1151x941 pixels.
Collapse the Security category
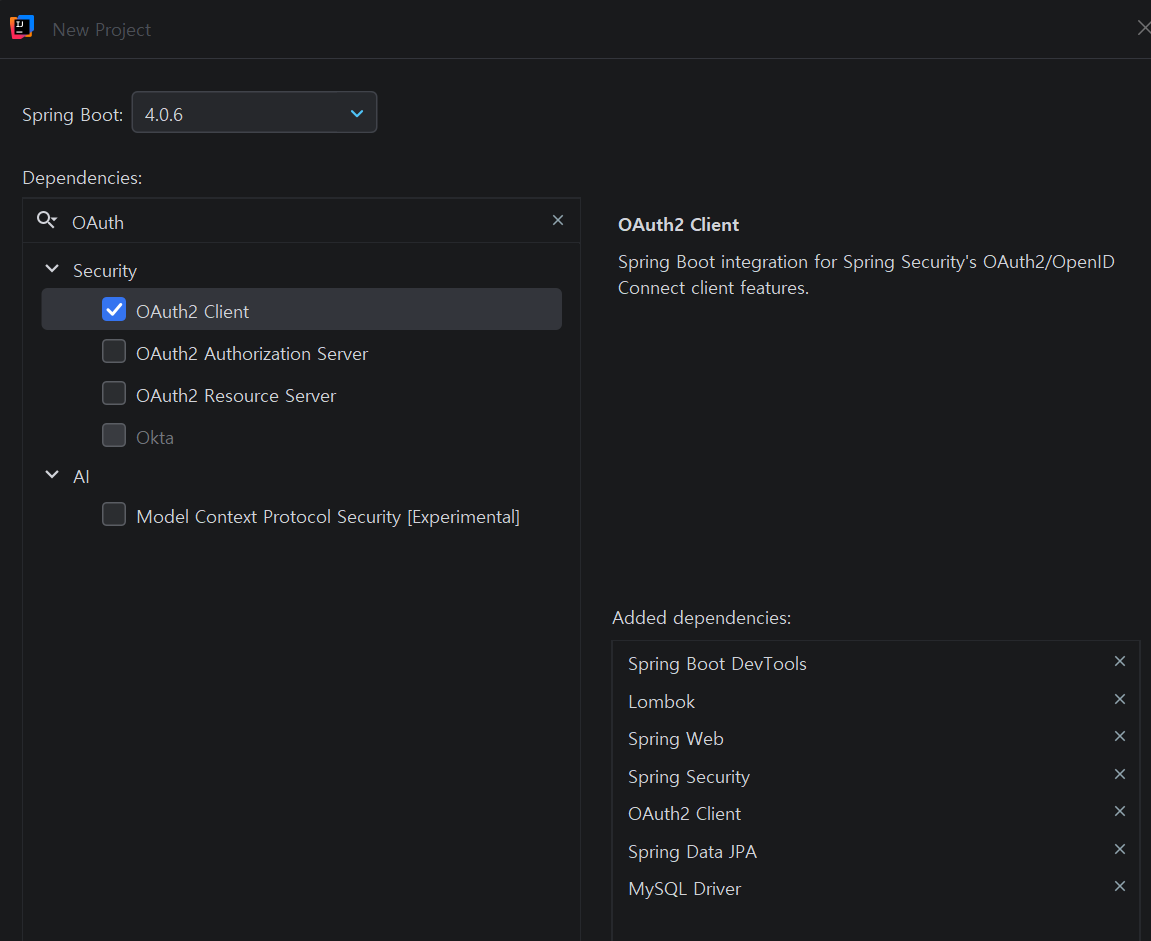[x=52, y=269]
